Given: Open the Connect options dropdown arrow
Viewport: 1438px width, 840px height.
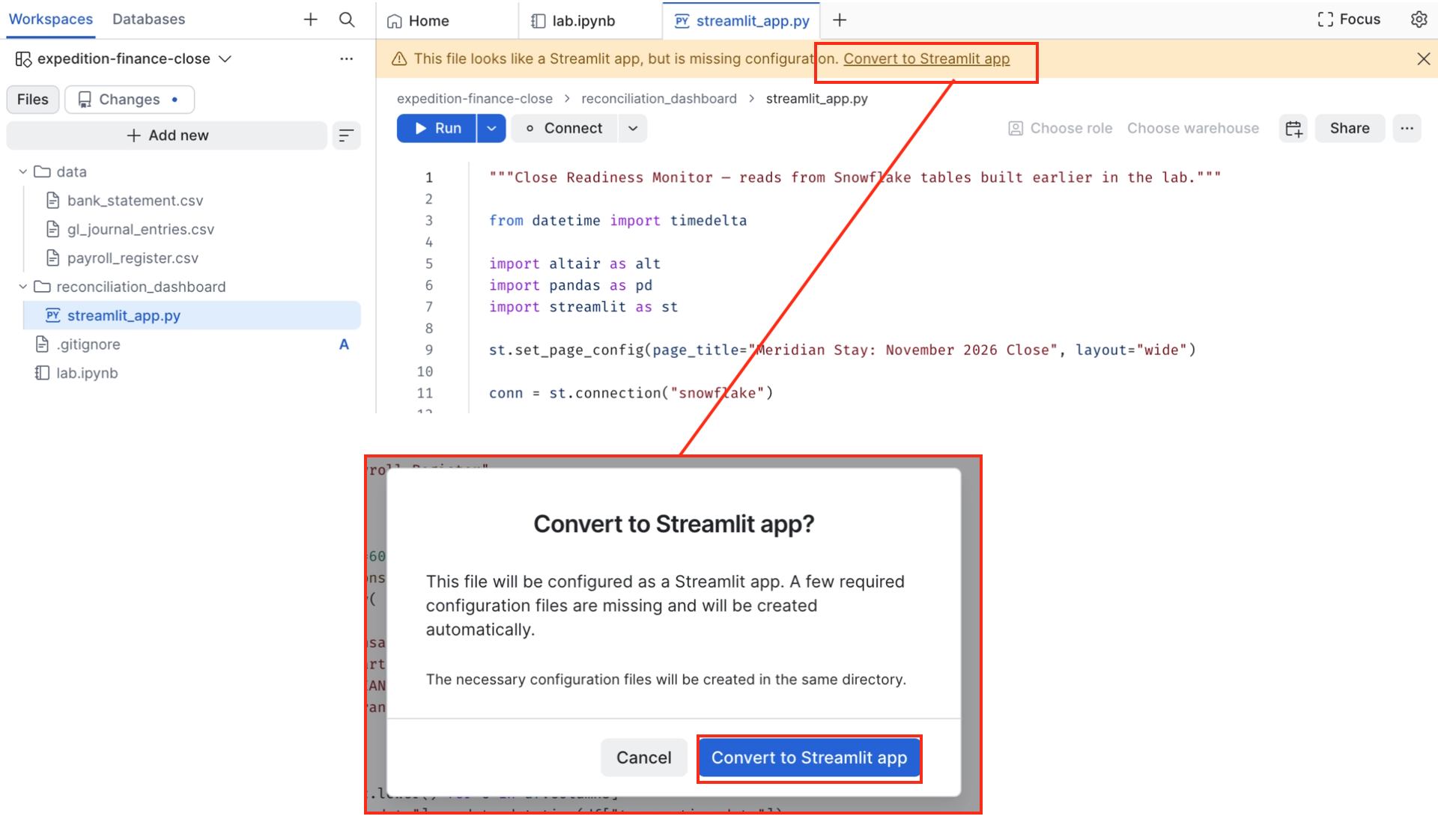Looking at the screenshot, I should (633, 128).
